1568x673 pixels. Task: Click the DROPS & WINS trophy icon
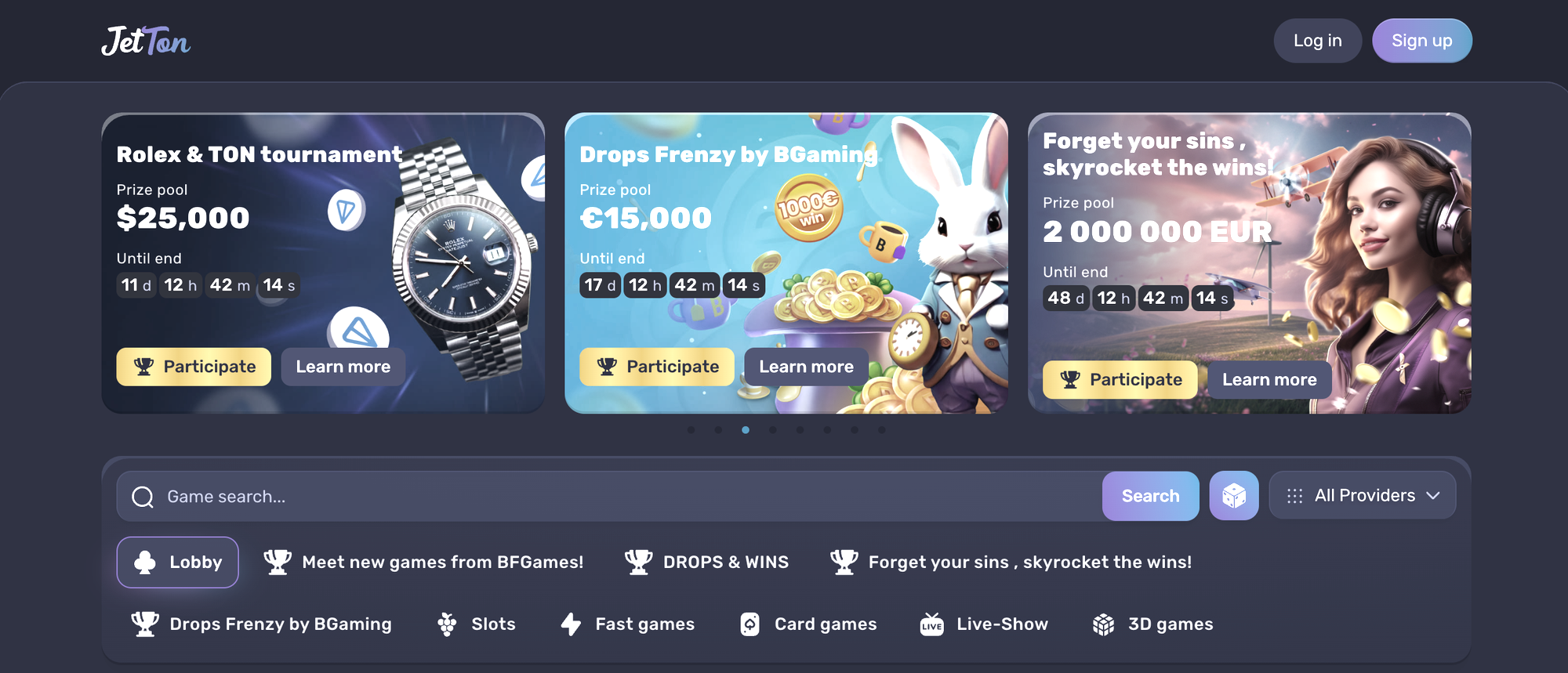point(638,562)
